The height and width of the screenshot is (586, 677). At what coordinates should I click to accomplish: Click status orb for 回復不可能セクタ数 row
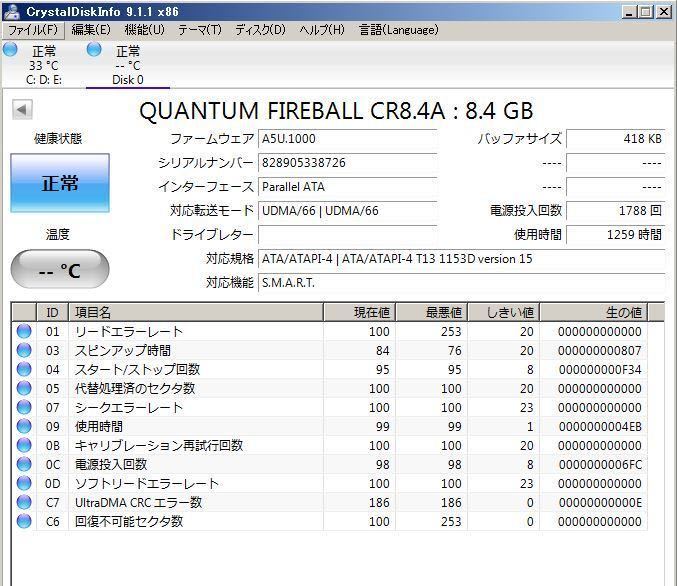(x=24, y=521)
